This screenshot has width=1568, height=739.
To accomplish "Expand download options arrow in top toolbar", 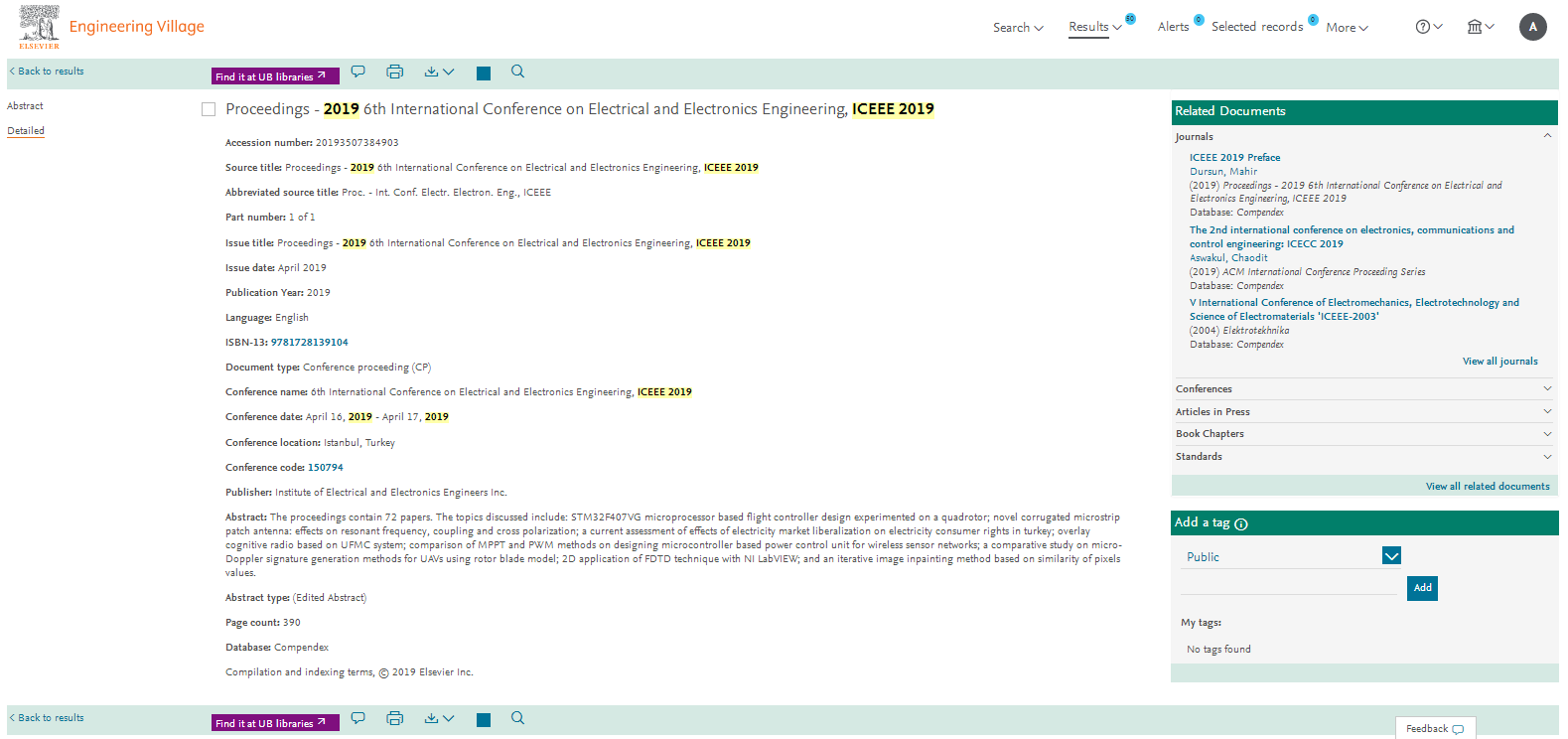I will pyautogui.click(x=449, y=72).
